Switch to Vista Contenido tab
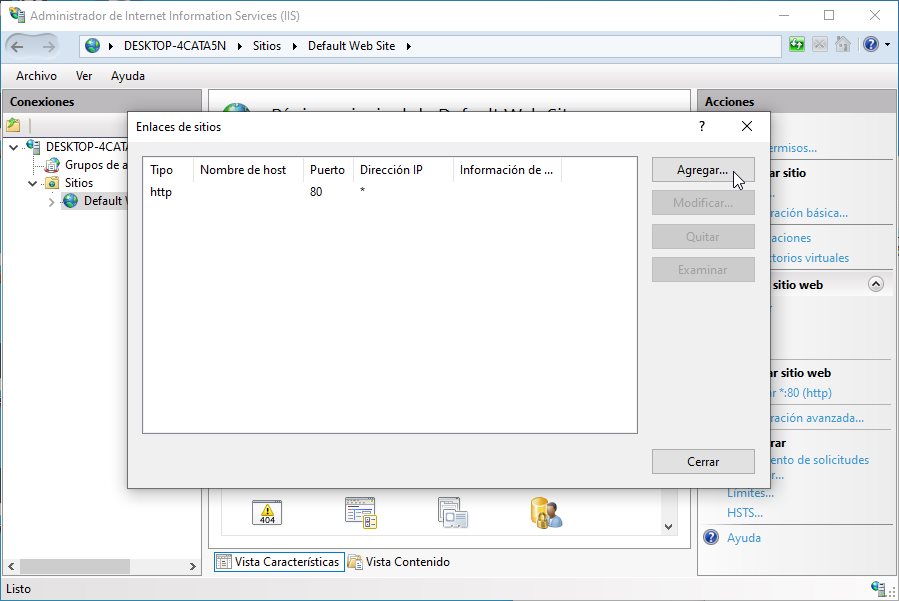Image resolution: width=899 pixels, height=601 pixels. [x=399, y=561]
